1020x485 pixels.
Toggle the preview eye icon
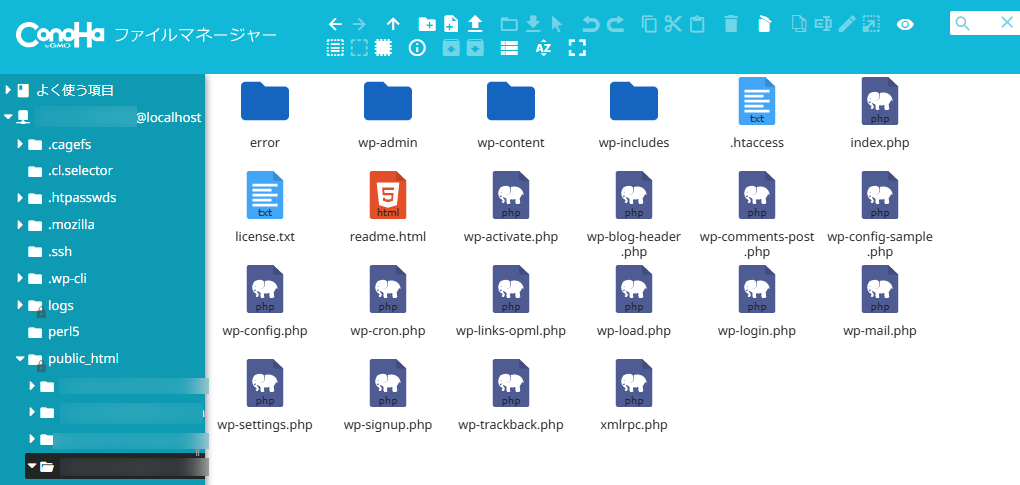coord(905,24)
